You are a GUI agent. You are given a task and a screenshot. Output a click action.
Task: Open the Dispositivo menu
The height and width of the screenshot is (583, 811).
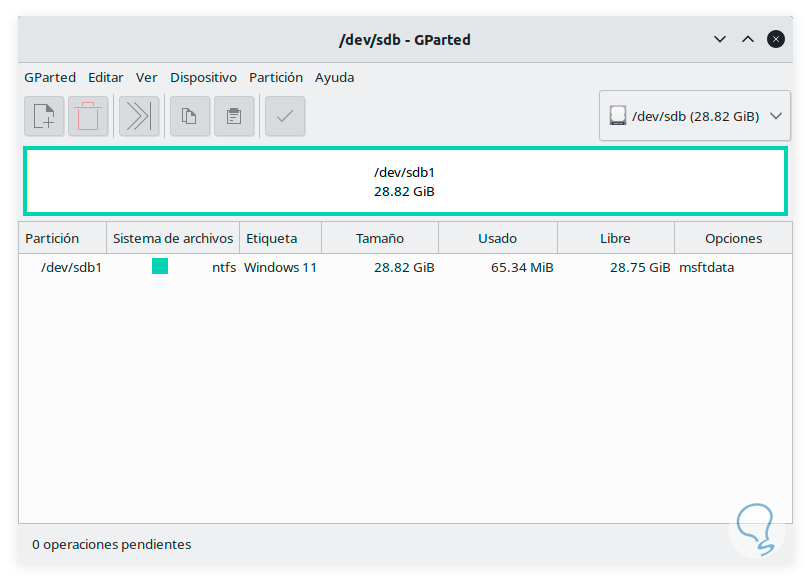coord(203,77)
